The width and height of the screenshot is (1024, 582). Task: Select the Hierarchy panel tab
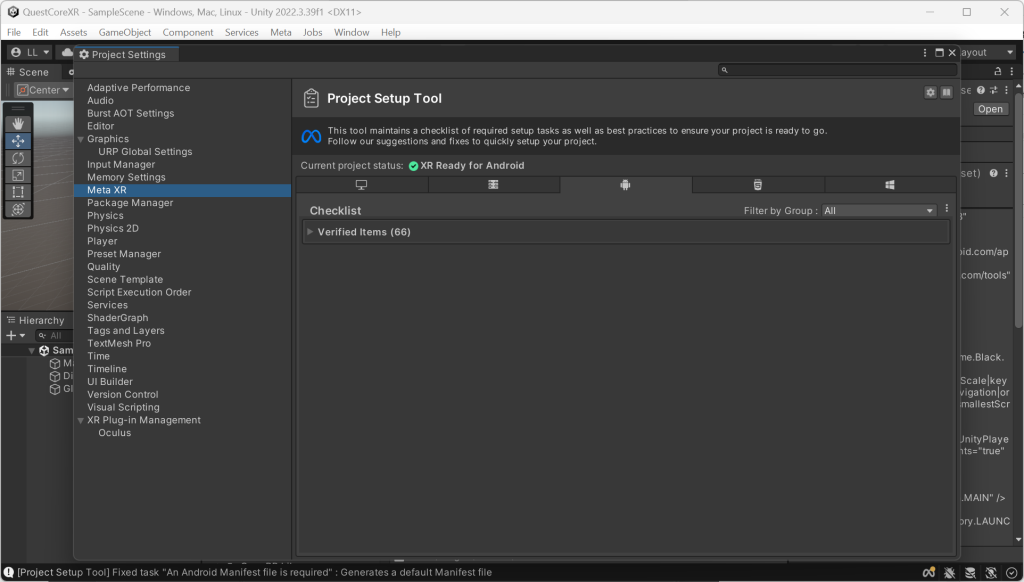pos(36,320)
